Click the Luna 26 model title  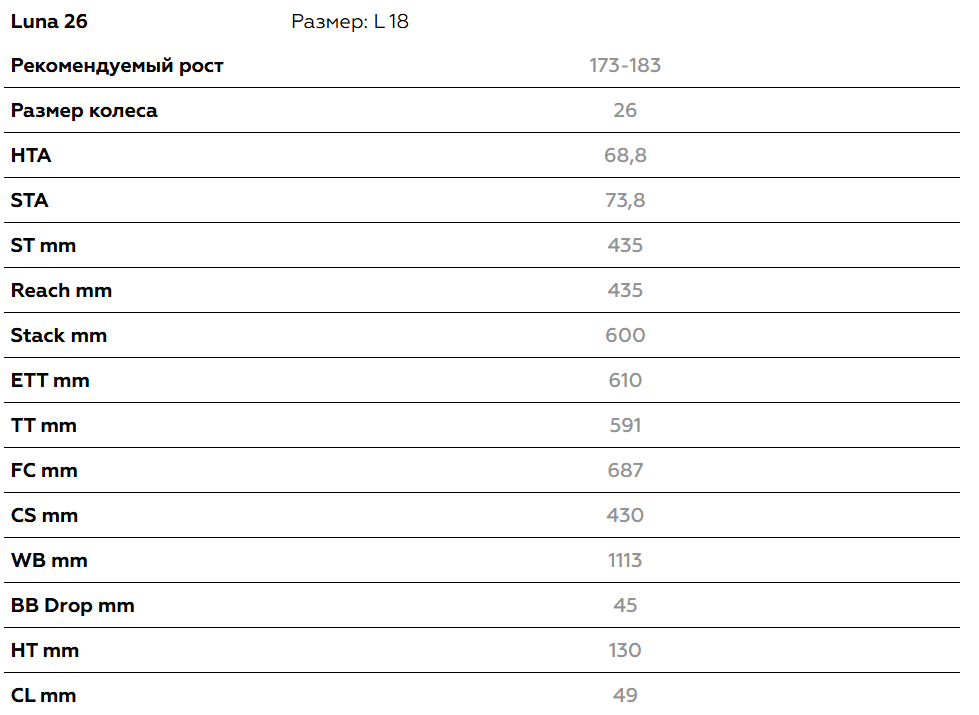pos(49,21)
